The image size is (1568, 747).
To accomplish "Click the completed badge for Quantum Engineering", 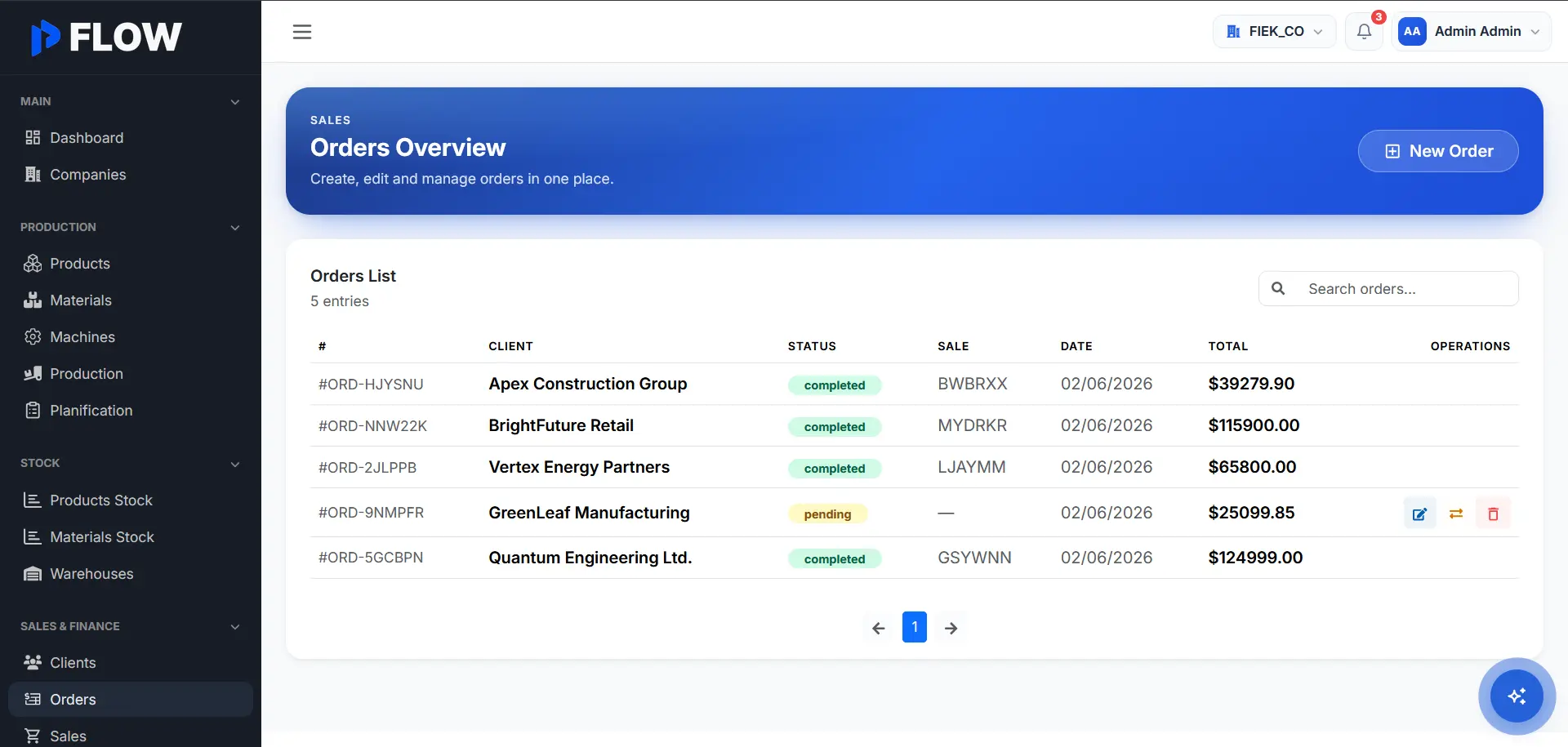I will coord(835,558).
